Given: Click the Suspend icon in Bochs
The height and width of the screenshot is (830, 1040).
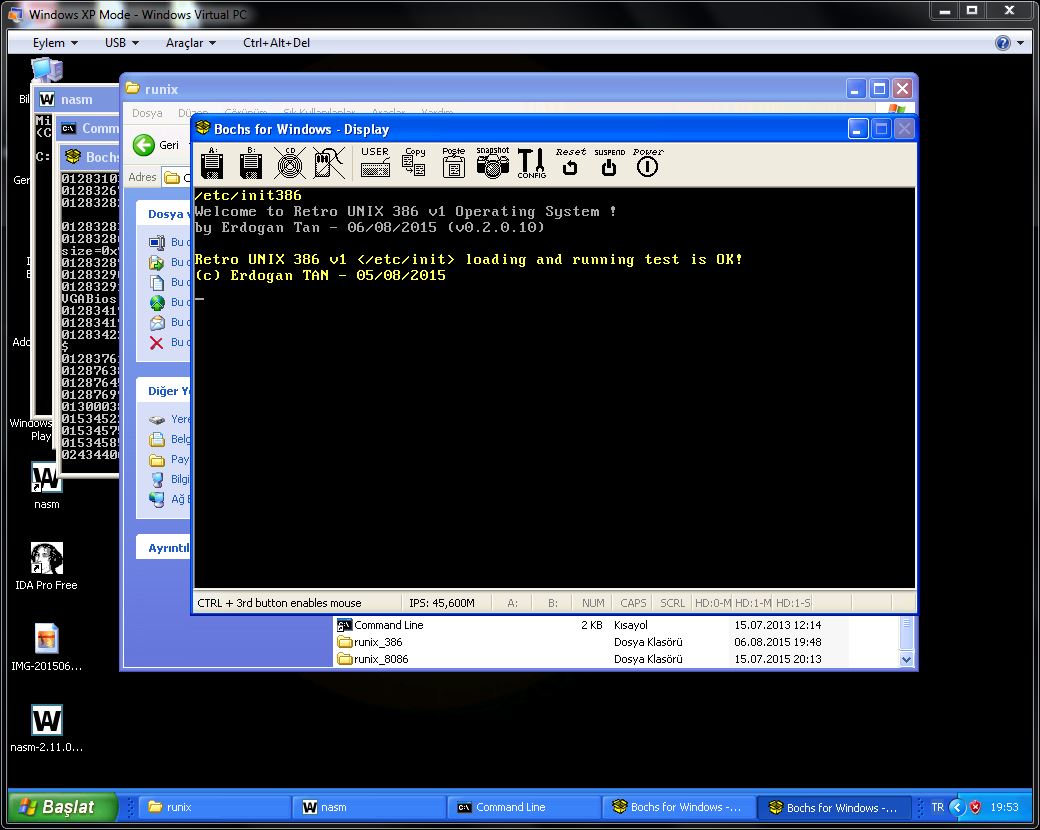Looking at the screenshot, I should pyautogui.click(x=609, y=163).
